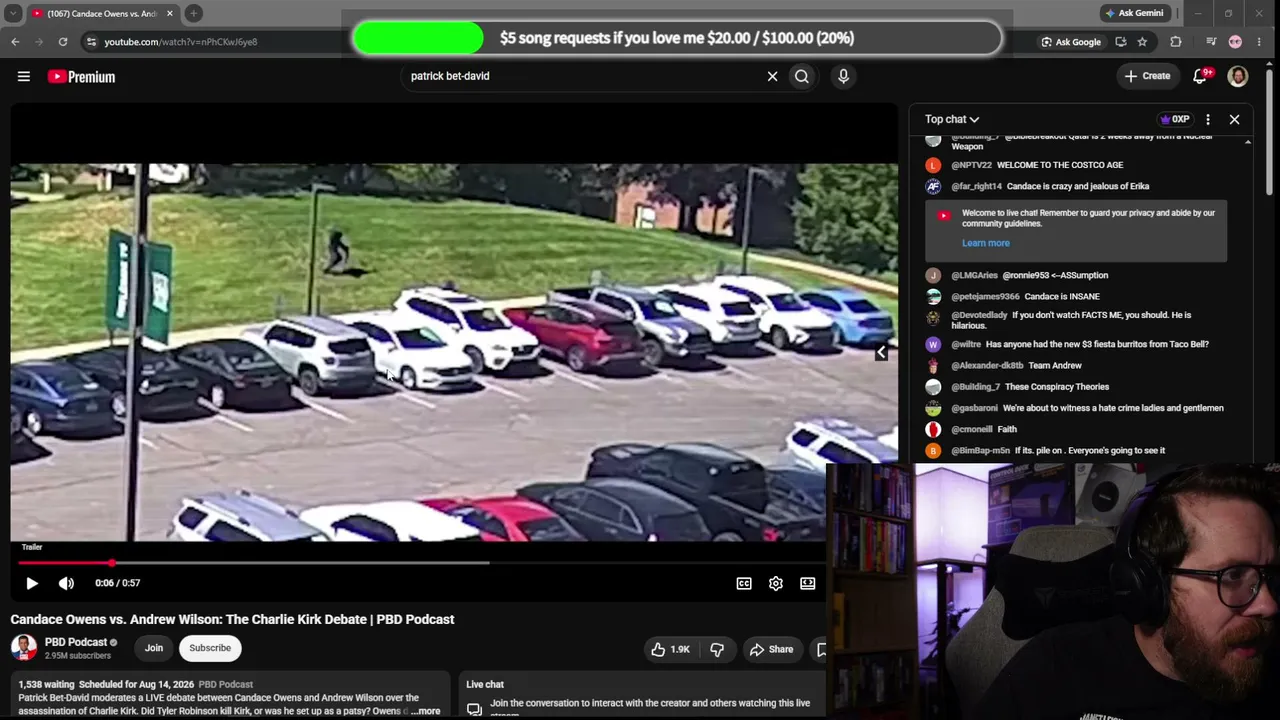Expand the description with ...more

tap(424, 711)
